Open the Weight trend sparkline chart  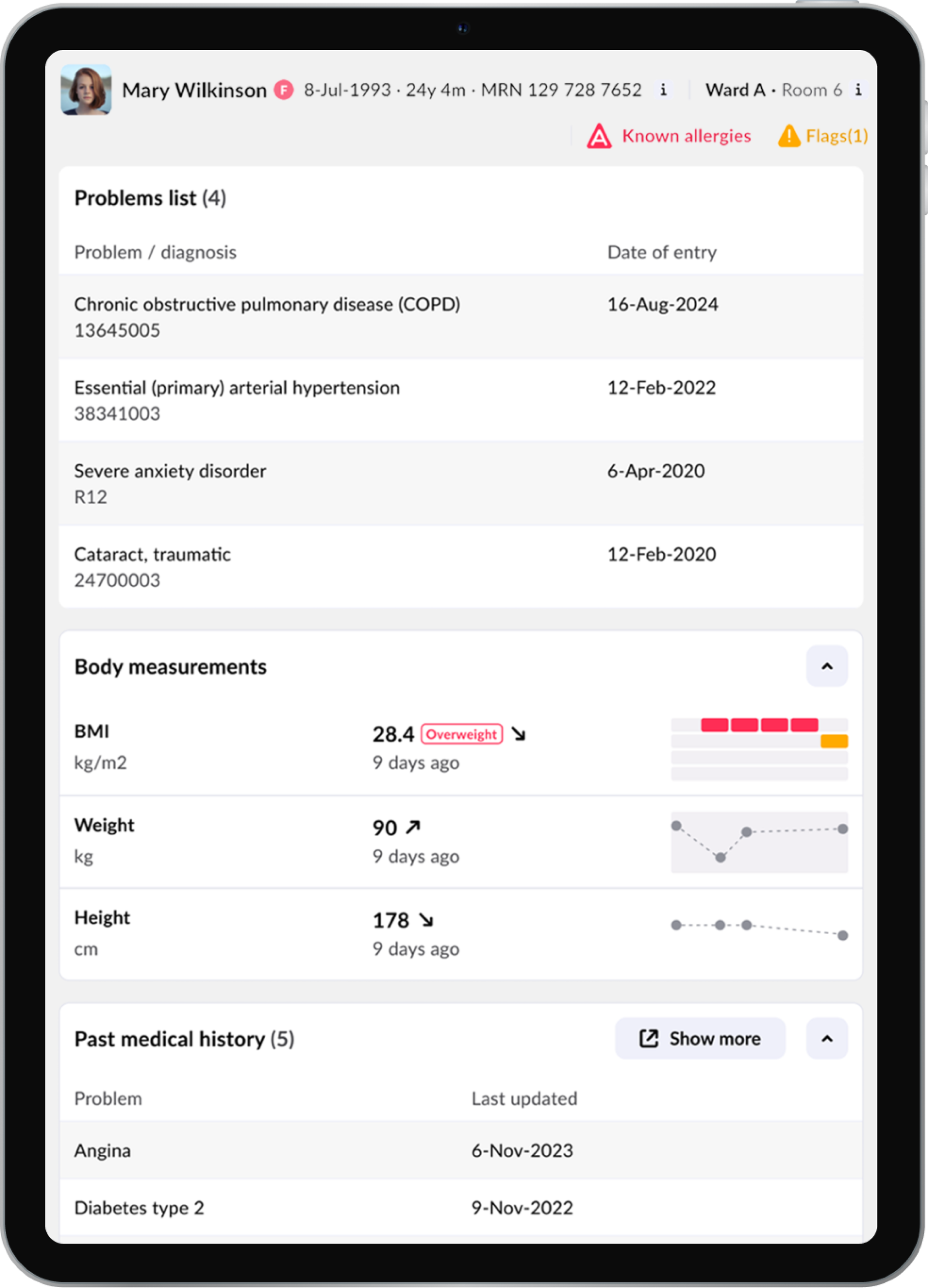pos(759,842)
